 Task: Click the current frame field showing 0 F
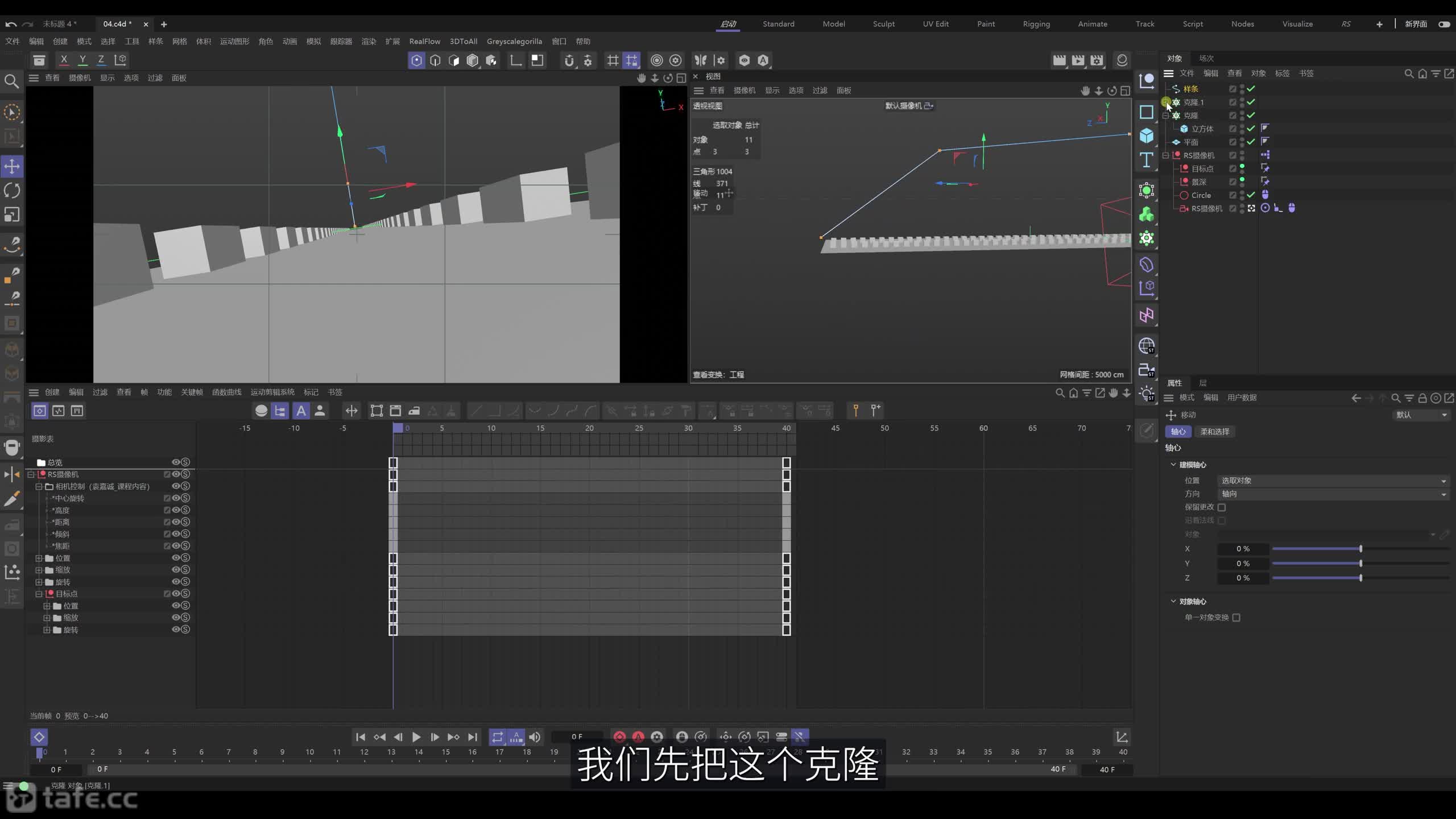click(577, 737)
